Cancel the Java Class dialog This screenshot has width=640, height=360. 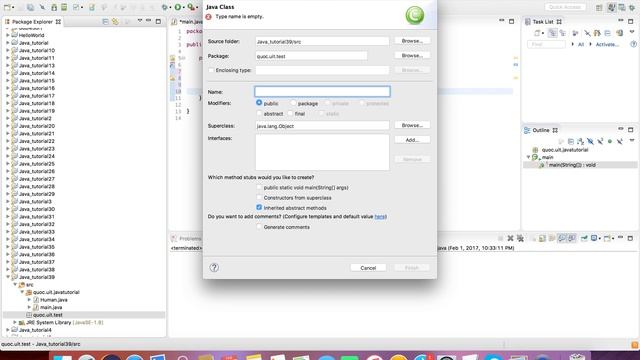[368, 268]
